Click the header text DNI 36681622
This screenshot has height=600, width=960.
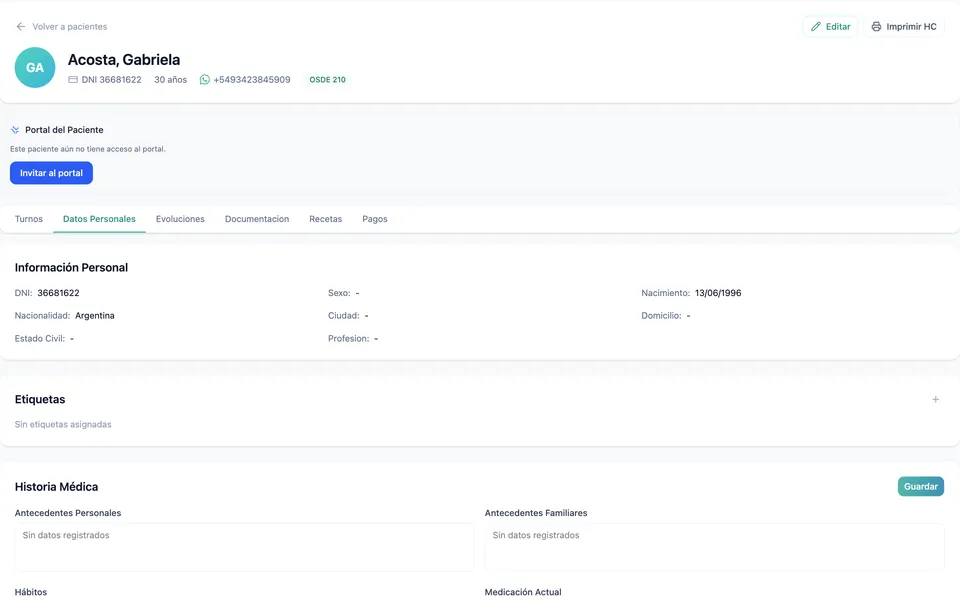(111, 80)
